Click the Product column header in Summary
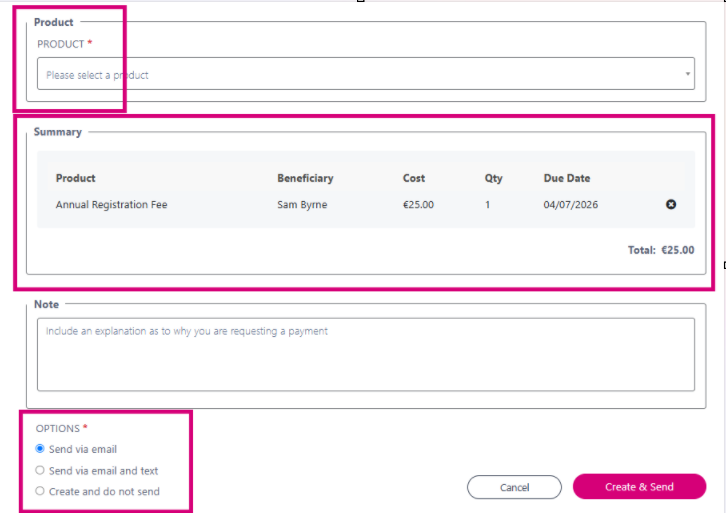 pos(75,178)
